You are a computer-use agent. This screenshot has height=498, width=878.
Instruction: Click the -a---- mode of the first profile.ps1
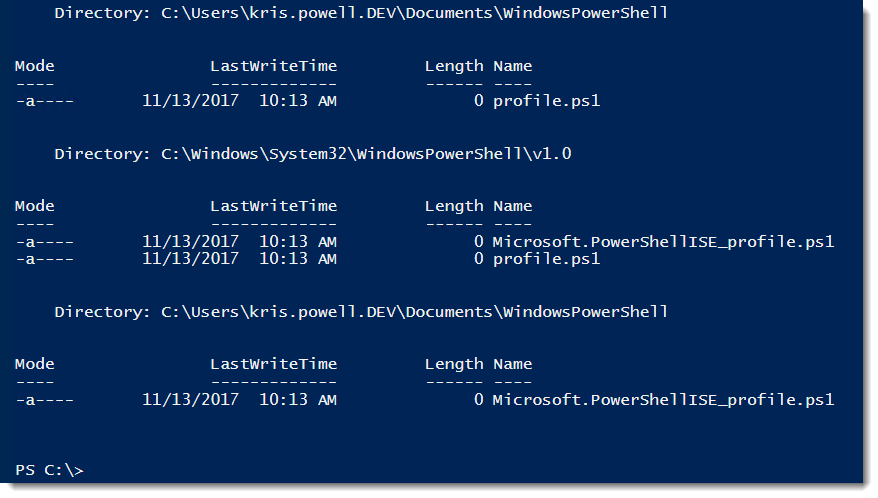click(45, 101)
